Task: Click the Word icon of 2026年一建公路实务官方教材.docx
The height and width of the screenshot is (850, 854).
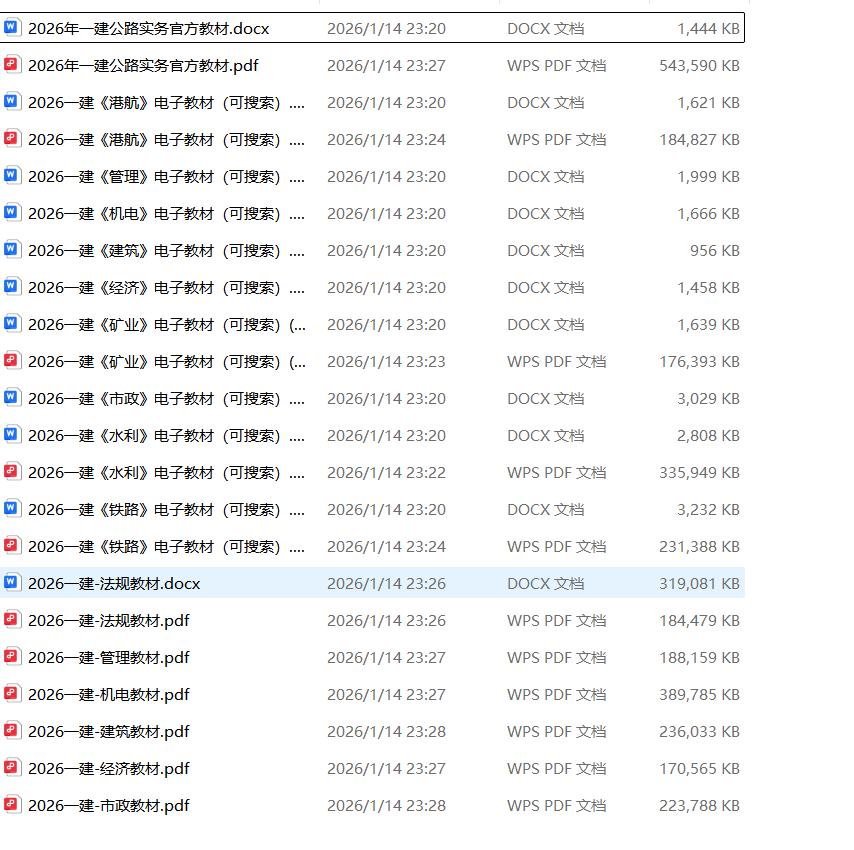Action: [x=12, y=29]
